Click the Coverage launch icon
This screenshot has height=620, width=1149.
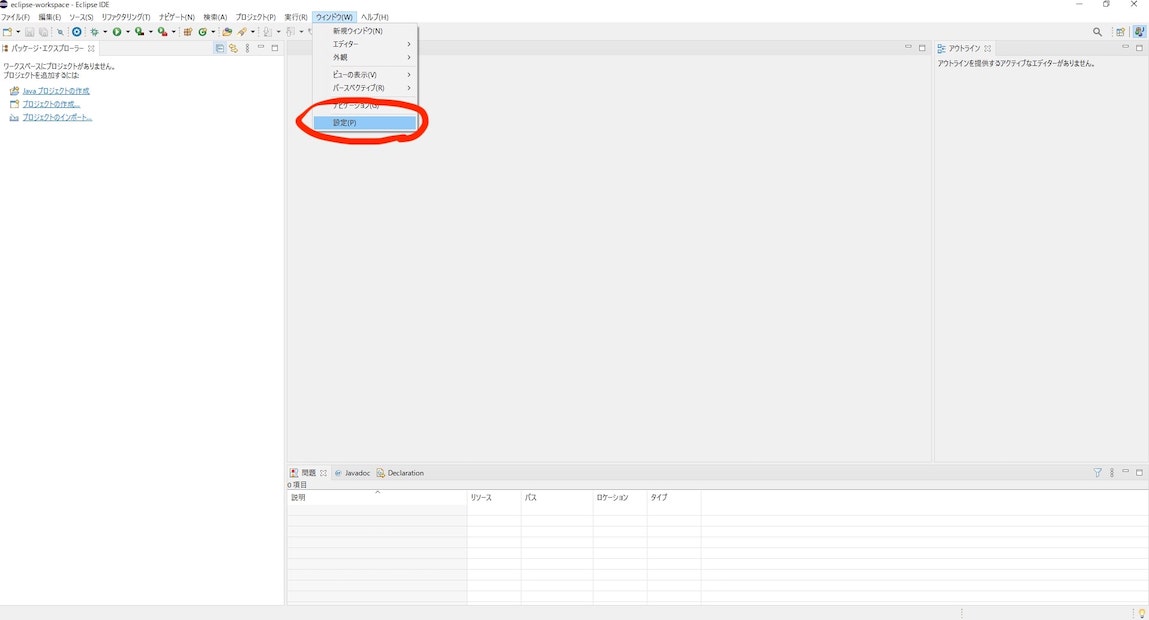point(139,32)
